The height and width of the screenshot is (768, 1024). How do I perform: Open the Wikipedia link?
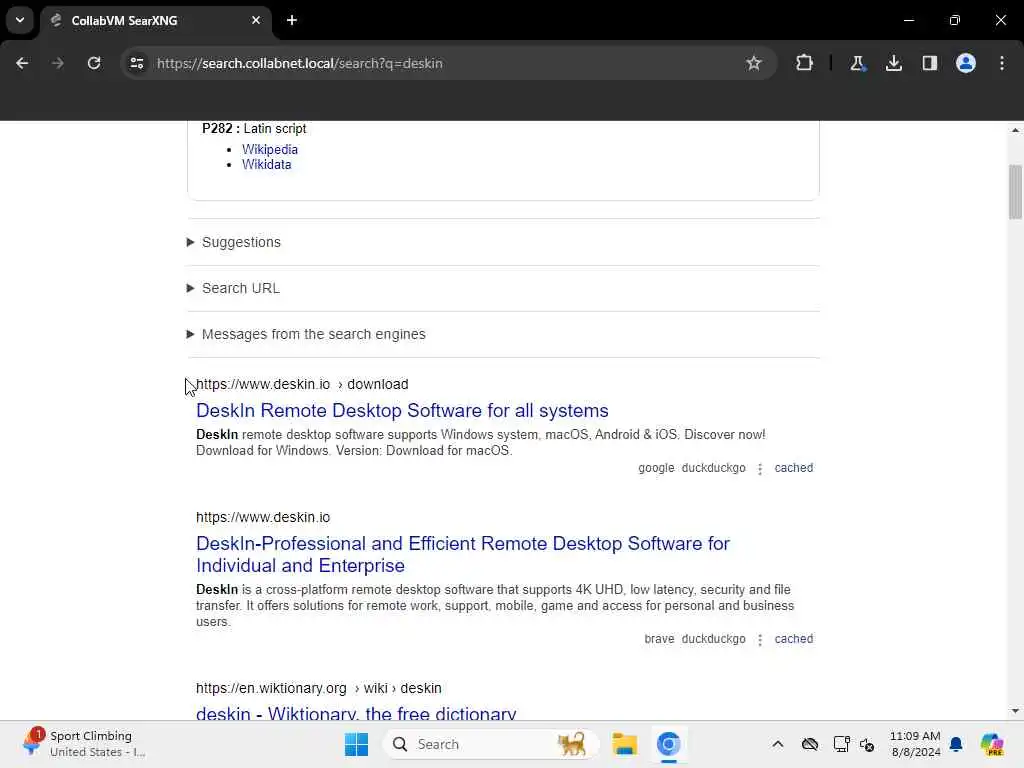[270, 150]
